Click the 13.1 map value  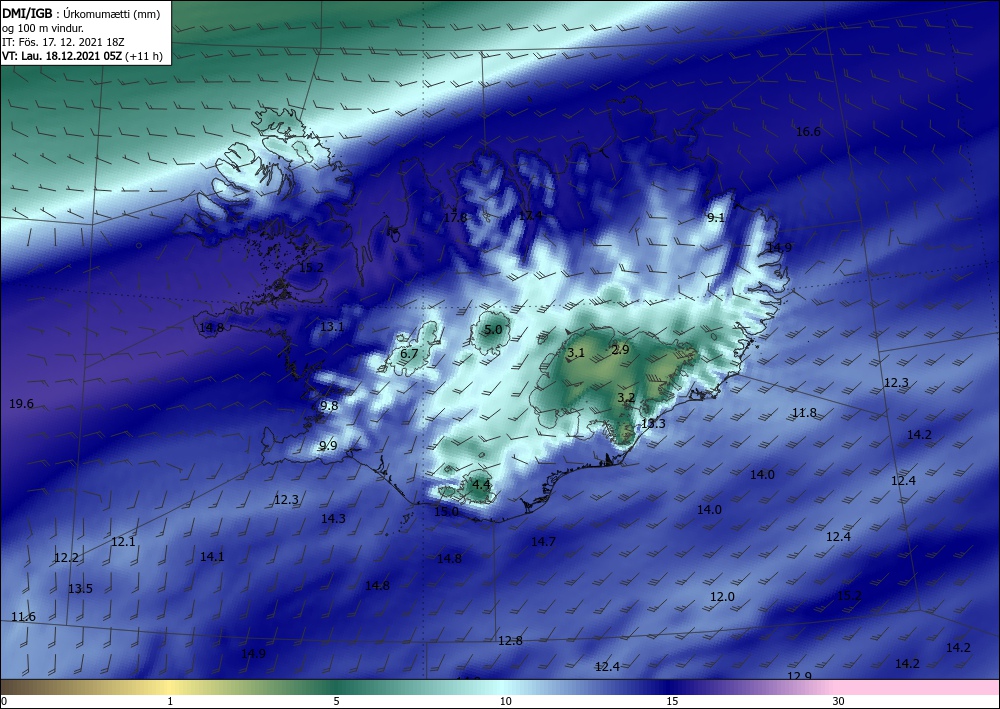332,327
